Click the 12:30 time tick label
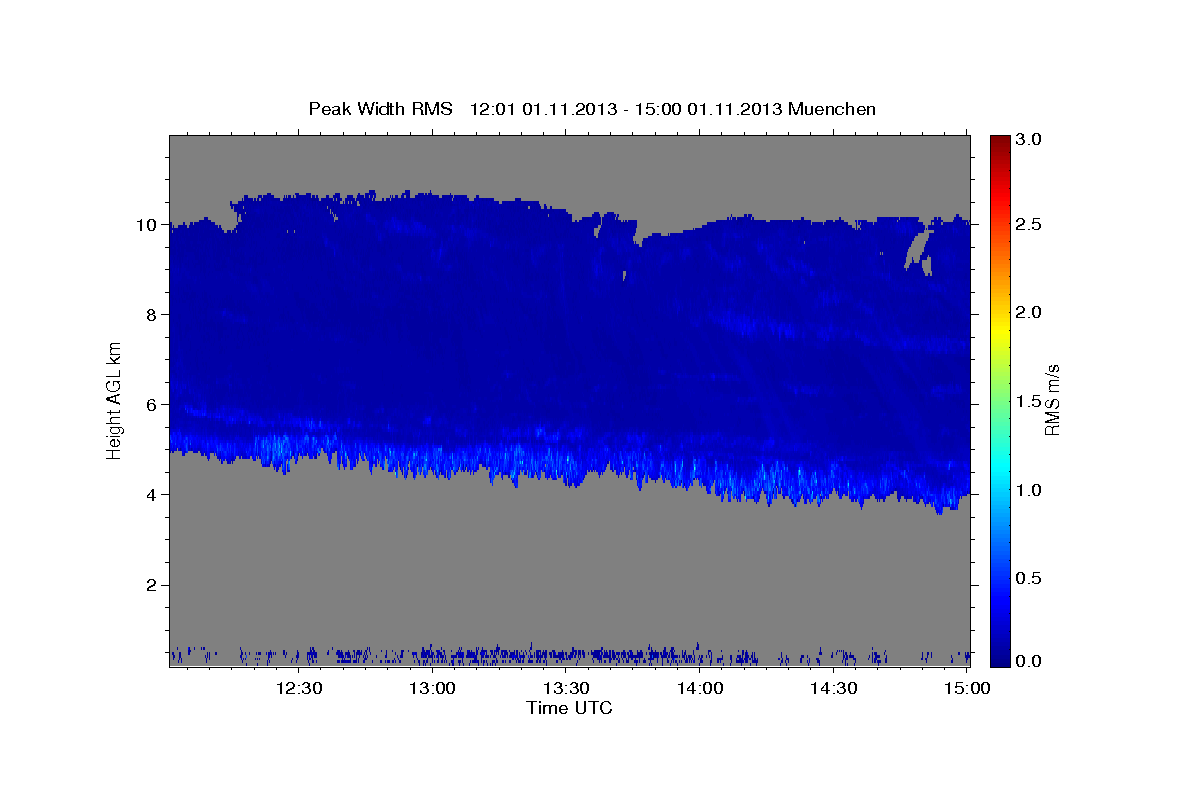 tap(299, 688)
